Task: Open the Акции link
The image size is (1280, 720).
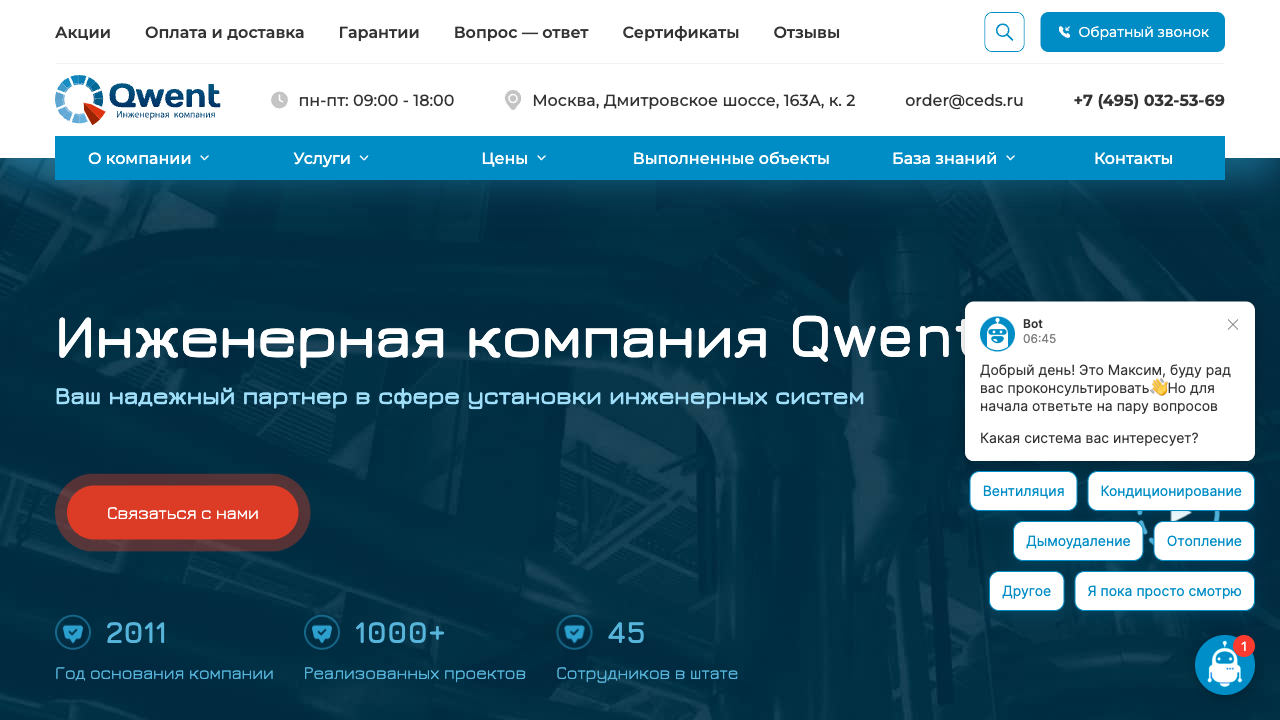Action: pyautogui.click(x=83, y=32)
